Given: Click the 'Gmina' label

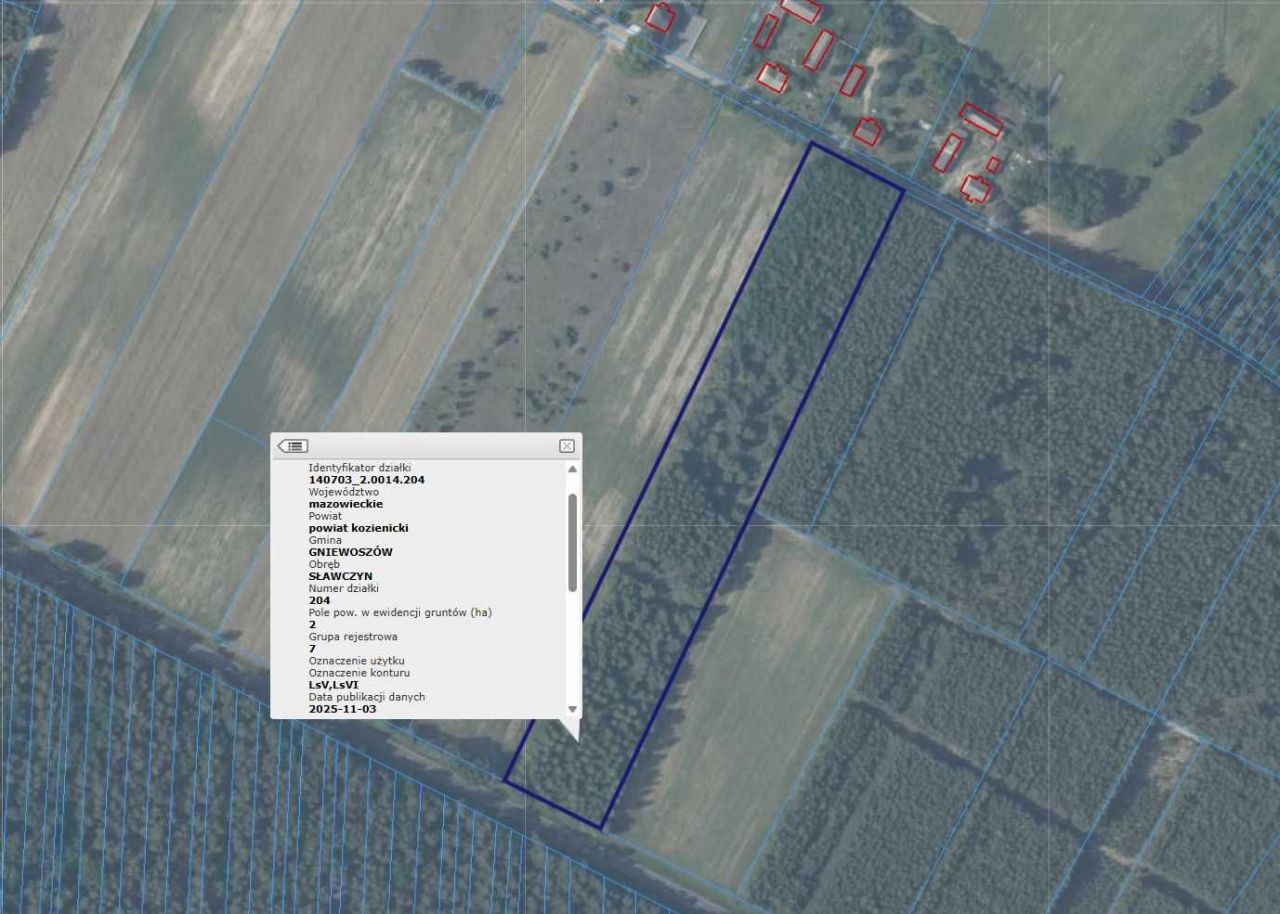Looking at the screenshot, I should pyautogui.click(x=326, y=540).
